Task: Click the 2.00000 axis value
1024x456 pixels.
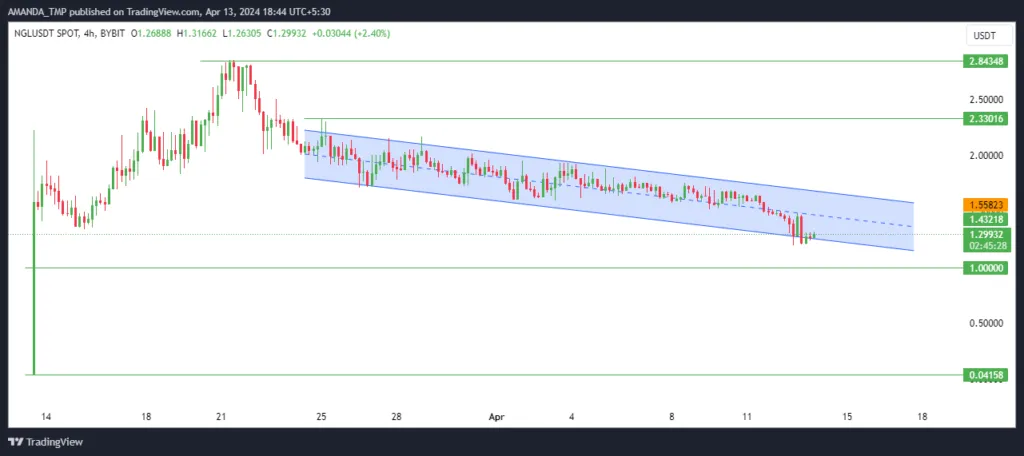Action: tap(987, 155)
